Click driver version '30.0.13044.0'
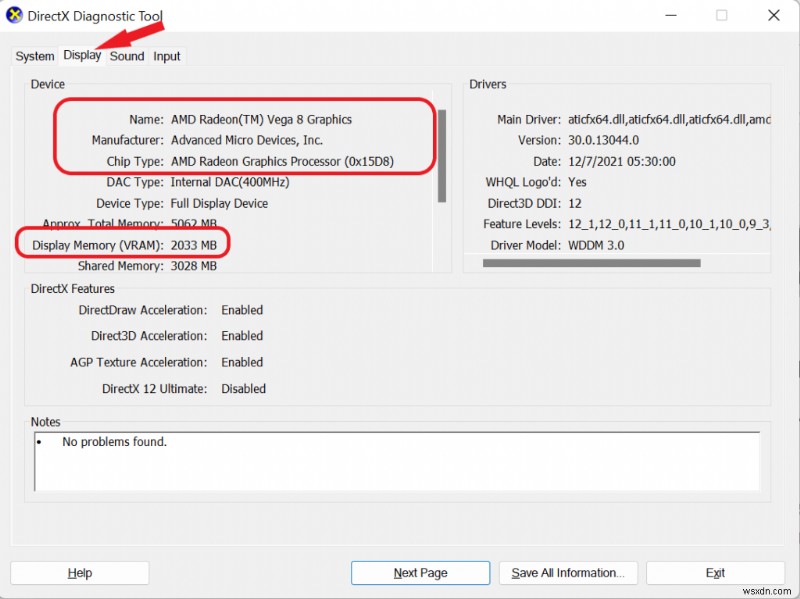Viewport: 800px width, 599px height. [604, 140]
